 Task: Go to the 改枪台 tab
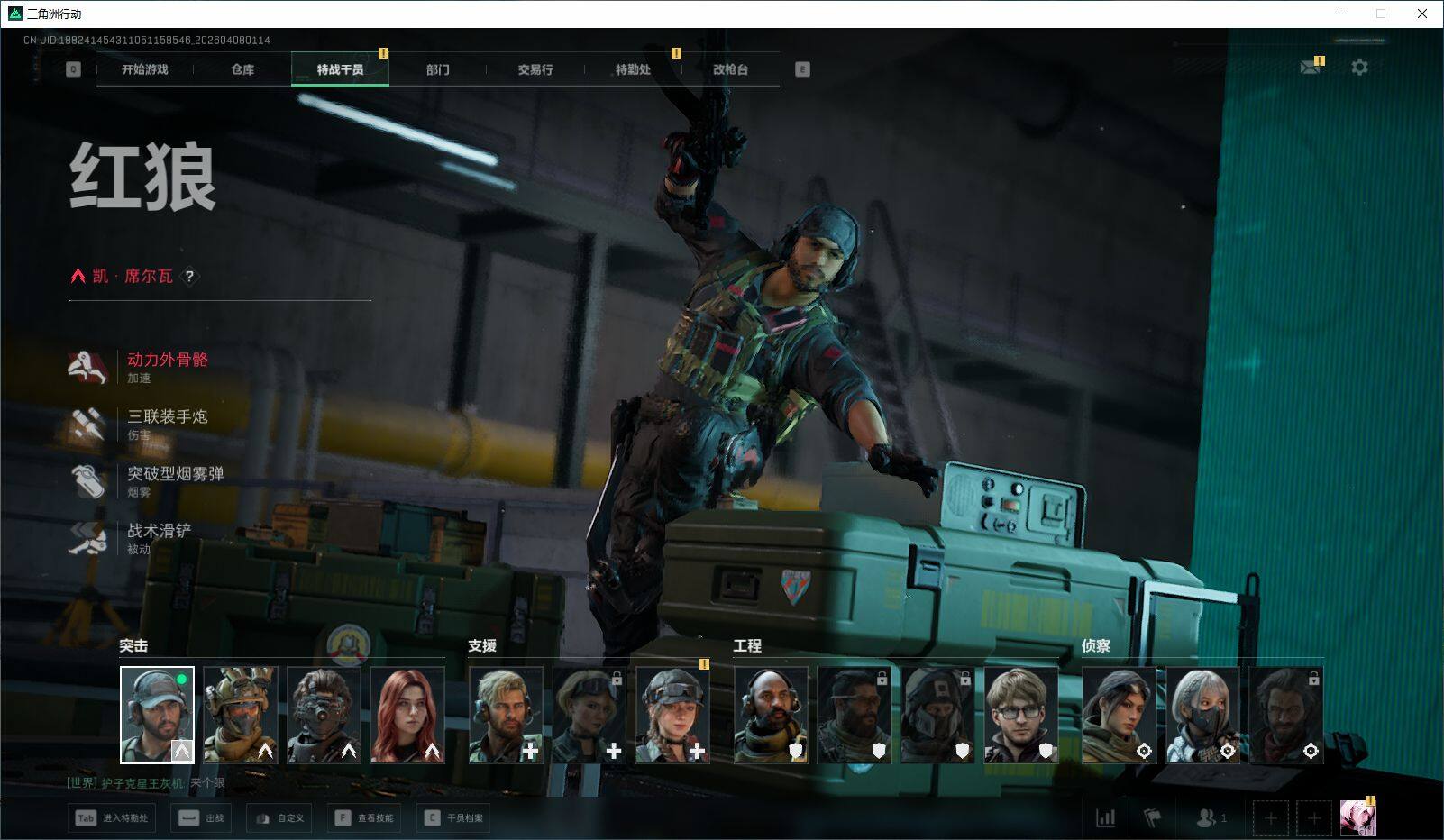click(730, 69)
